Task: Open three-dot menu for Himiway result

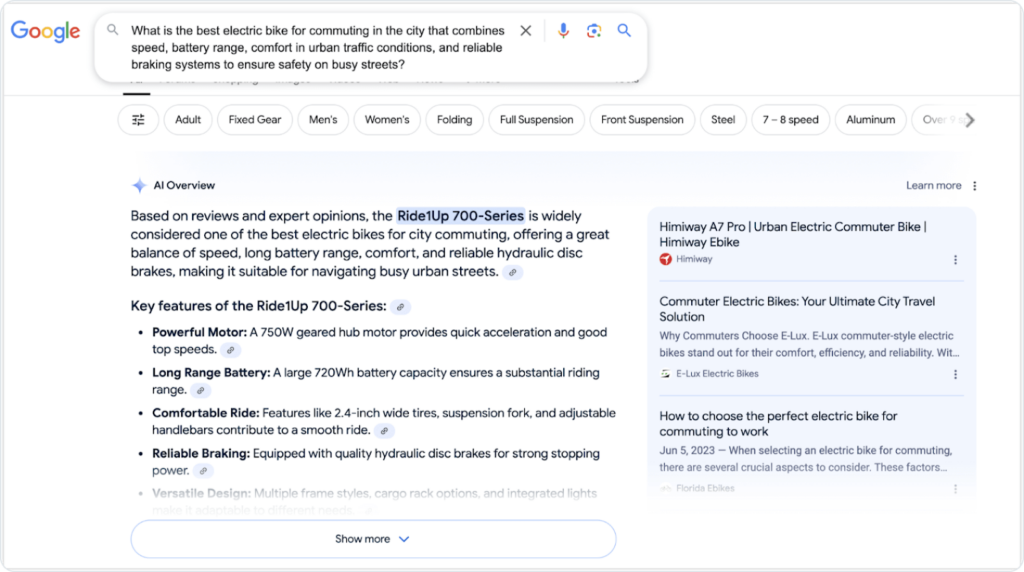Action: point(955,260)
